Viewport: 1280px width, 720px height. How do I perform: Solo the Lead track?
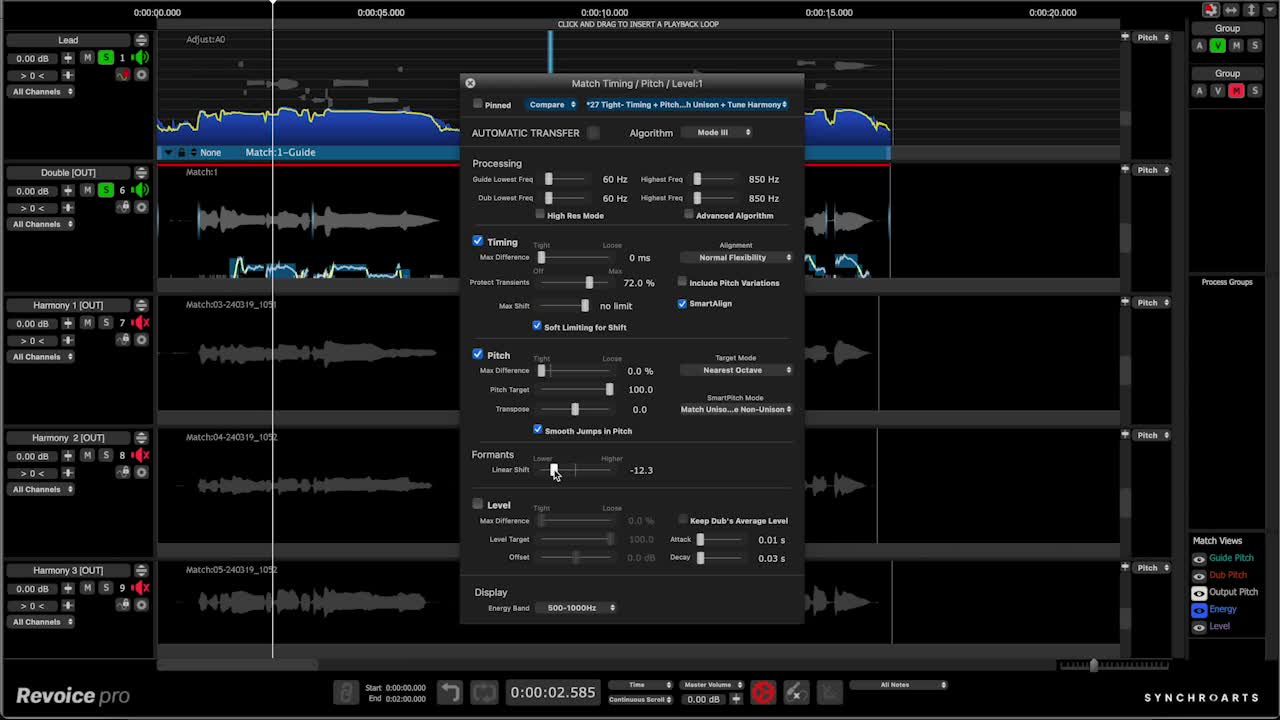coord(107,58)
